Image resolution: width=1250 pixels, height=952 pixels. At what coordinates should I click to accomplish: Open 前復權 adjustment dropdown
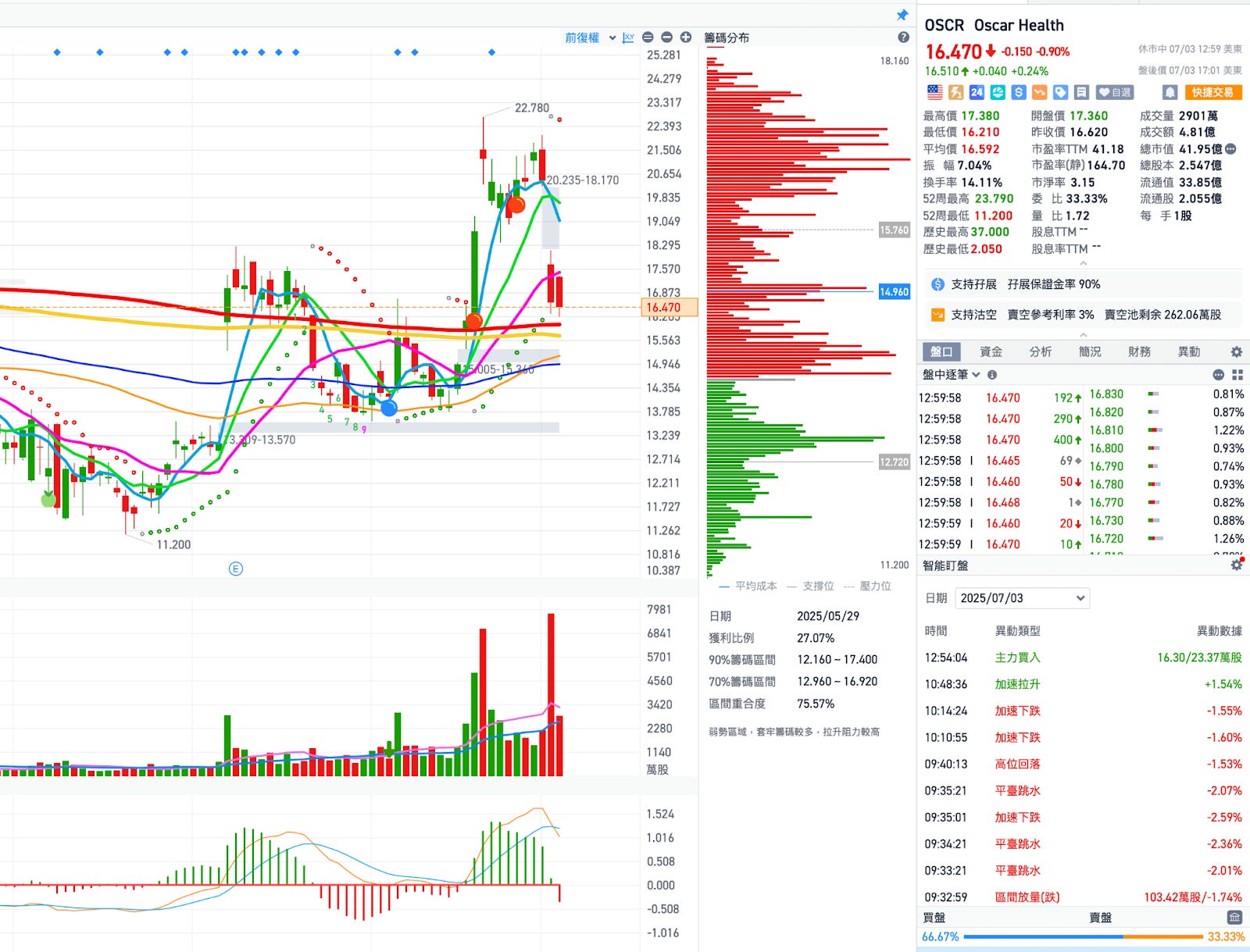[590, 37]
